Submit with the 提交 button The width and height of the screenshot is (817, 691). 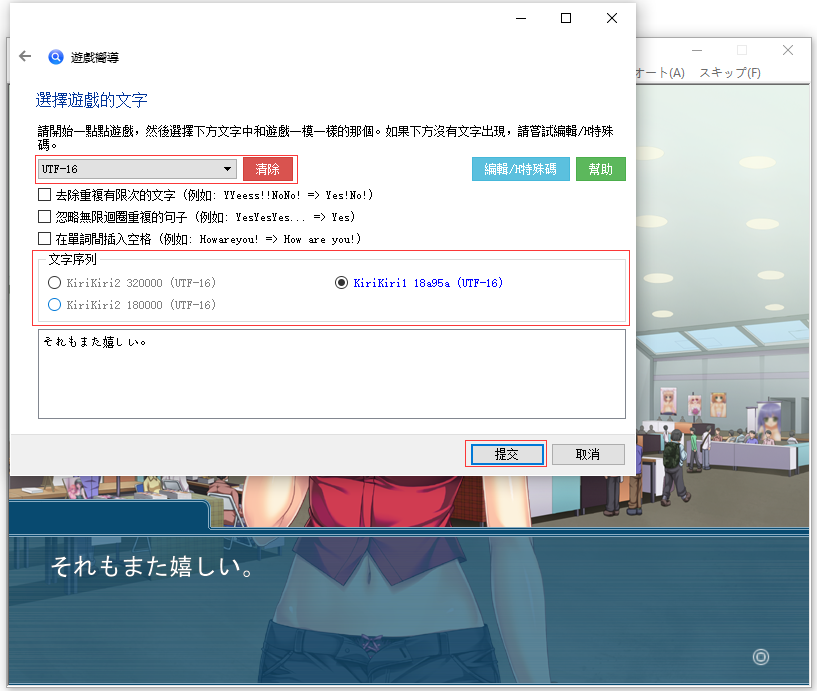pyautogui.click(x=506, y=454)
